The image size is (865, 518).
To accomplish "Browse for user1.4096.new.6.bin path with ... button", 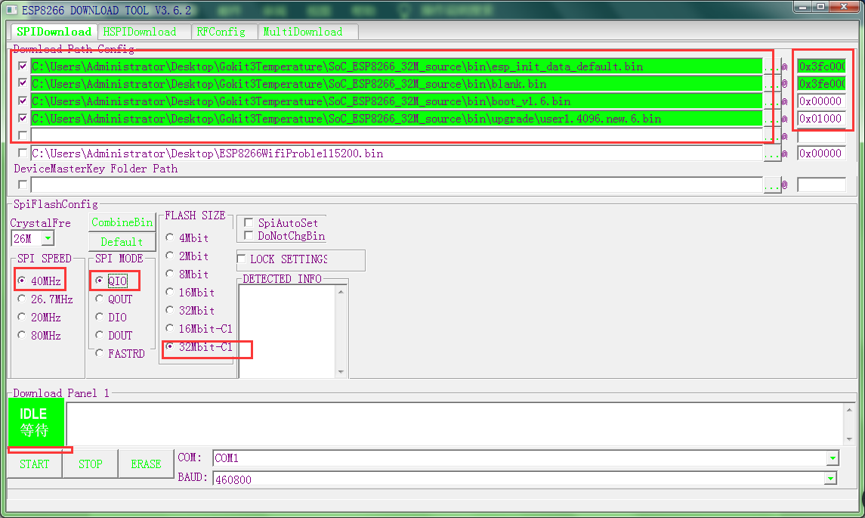I will (772, 119).
